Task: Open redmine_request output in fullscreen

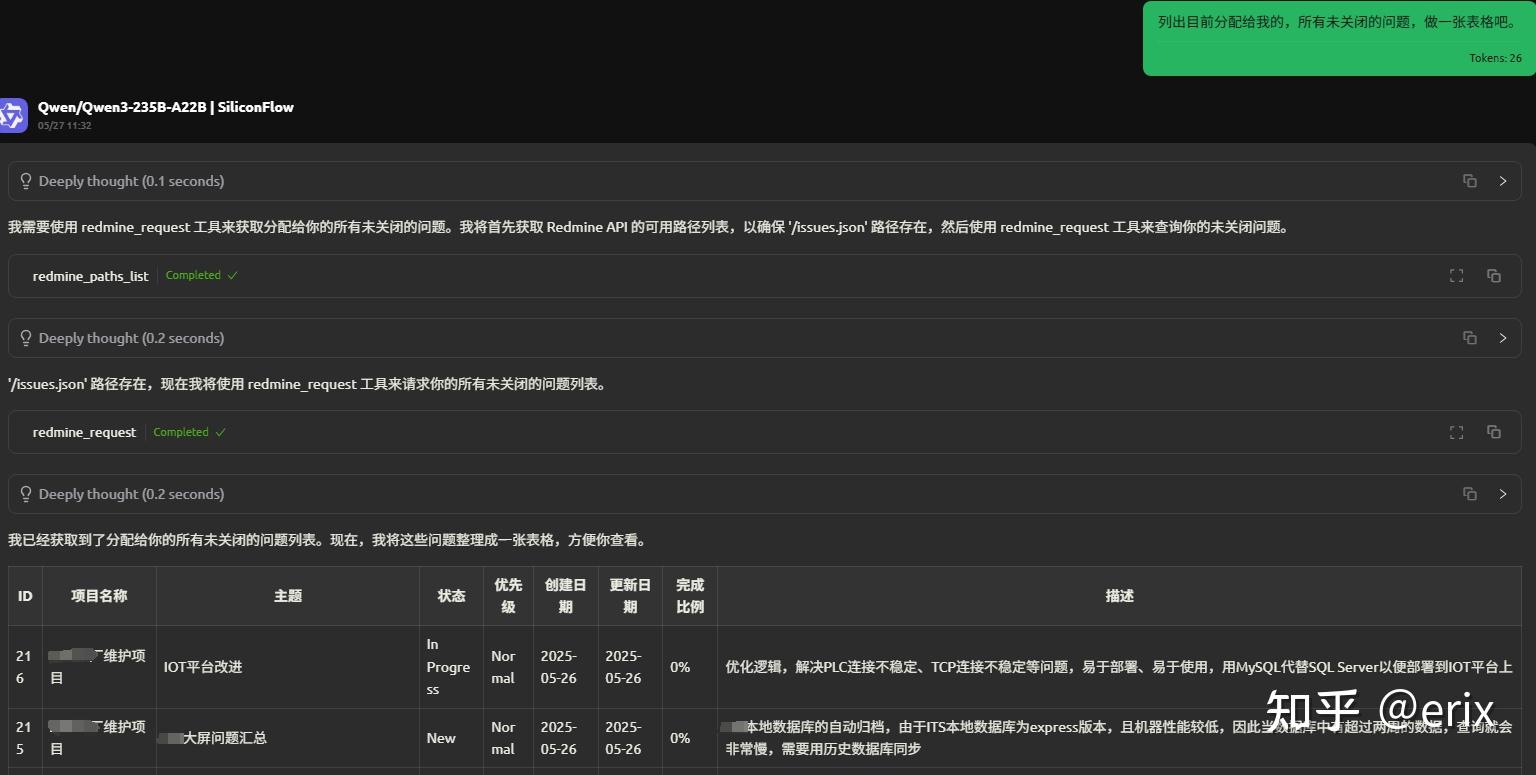Action: (1456, 432)
